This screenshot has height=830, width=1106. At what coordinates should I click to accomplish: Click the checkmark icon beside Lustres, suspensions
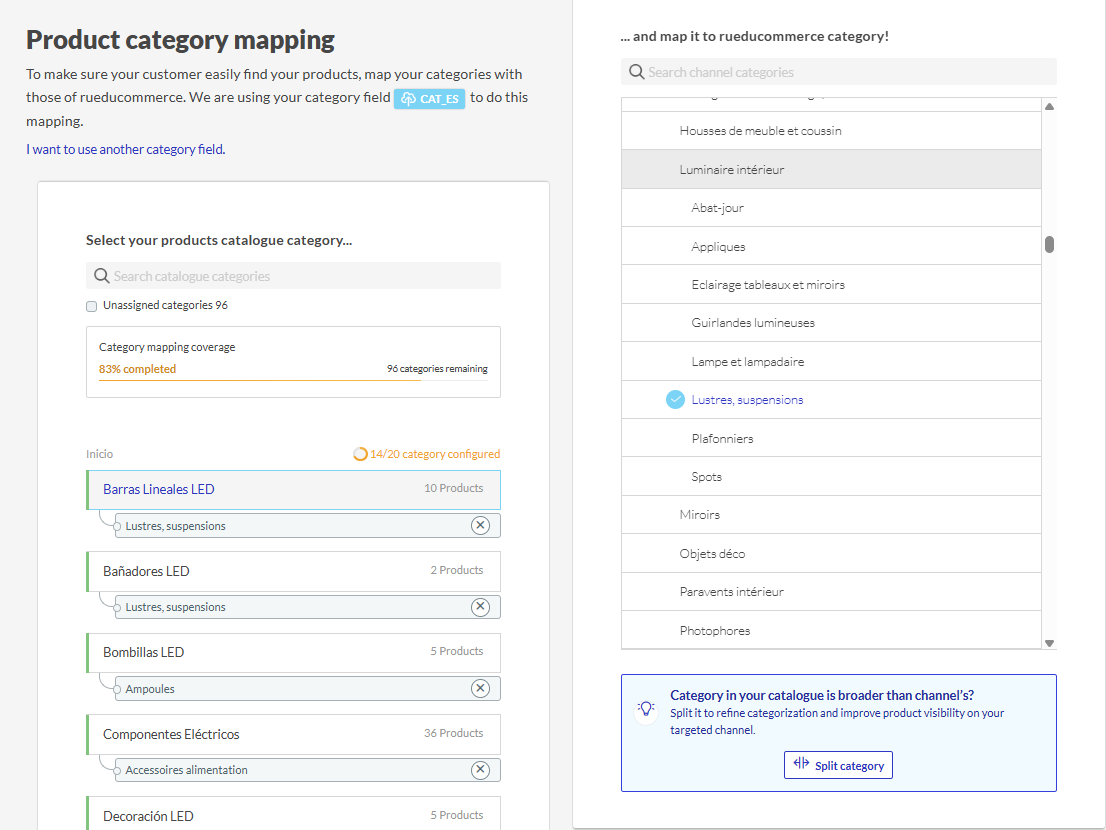pos(675,400)
